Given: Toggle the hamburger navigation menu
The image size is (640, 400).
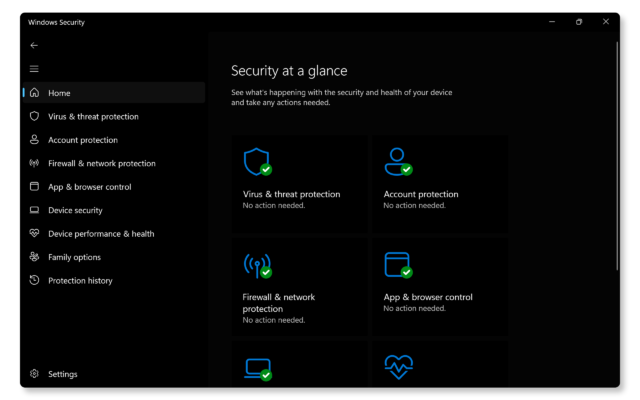Looking at the screenshot, I should point(34,69).
